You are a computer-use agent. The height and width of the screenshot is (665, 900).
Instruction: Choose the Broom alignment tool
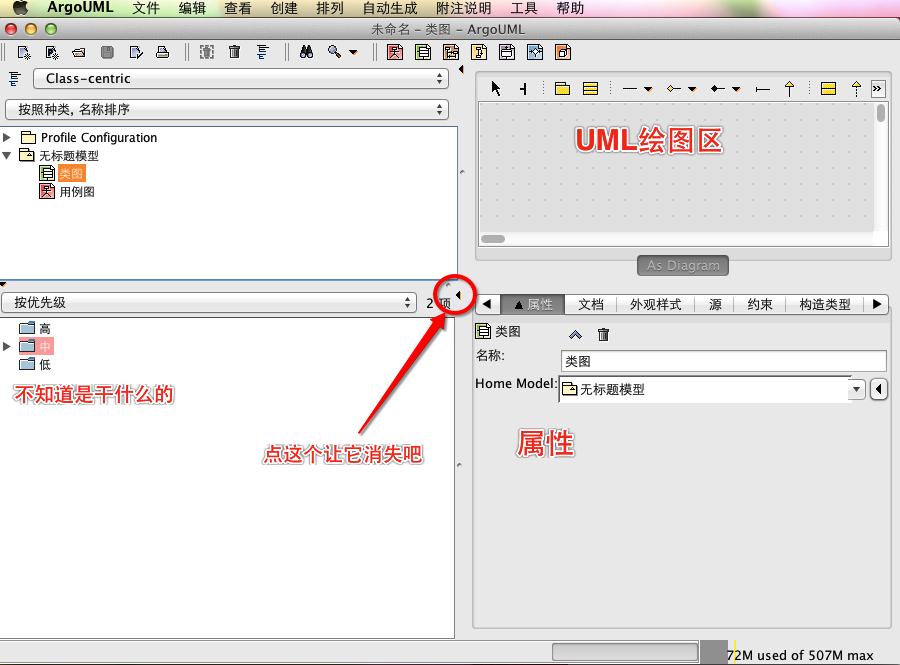point(523,88)
